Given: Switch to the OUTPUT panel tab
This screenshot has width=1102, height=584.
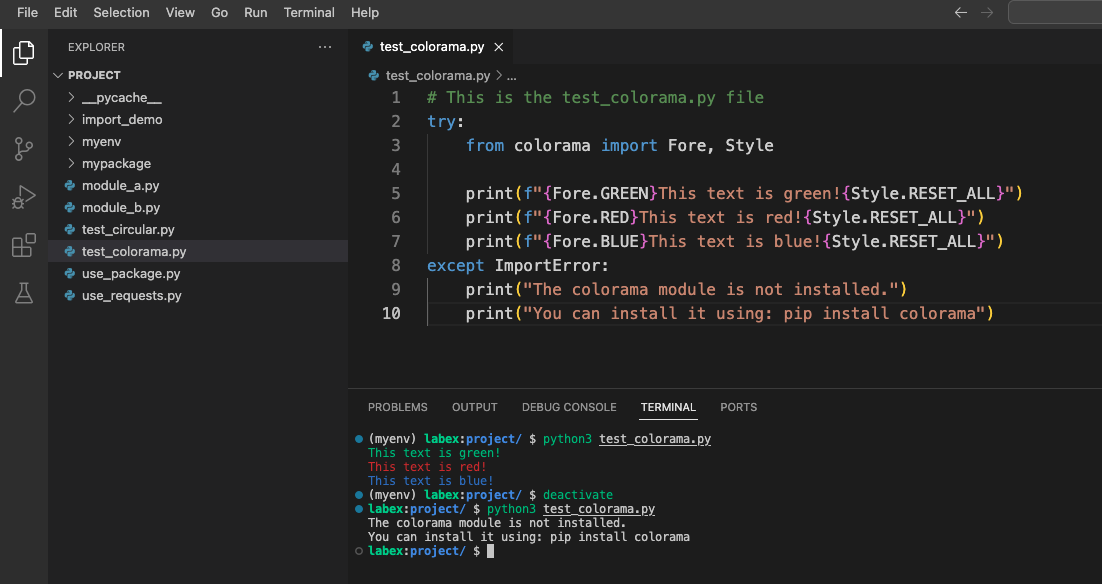Looking at the screenshot, I should coord(474,407).
